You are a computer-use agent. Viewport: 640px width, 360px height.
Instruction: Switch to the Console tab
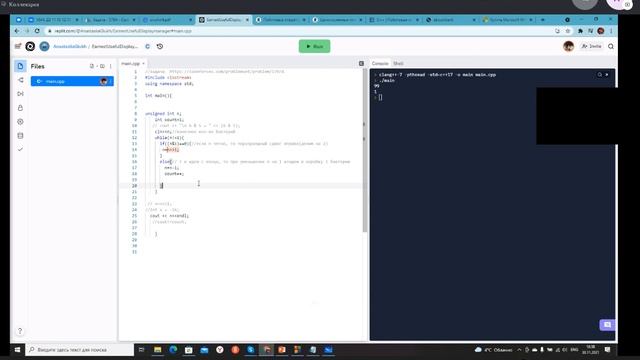pyautogui.click(x=380, y=64)
